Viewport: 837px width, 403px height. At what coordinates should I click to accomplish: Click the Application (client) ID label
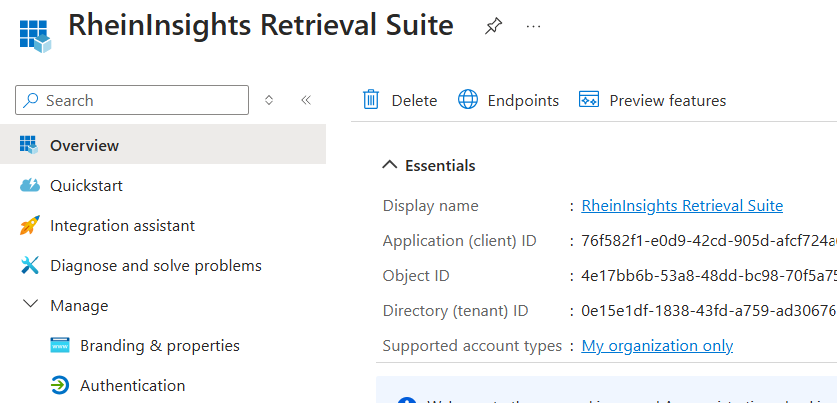click(x=459, y=241)
